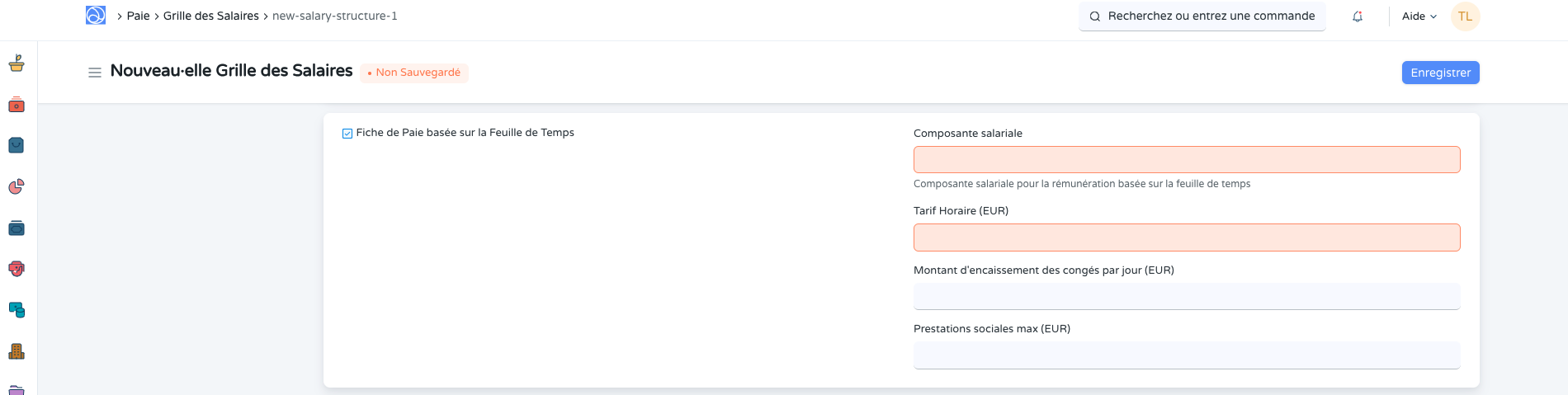This screenshot has width=1568, height=395.
Task: Click the Enregistrer button
Action: 1440,73
